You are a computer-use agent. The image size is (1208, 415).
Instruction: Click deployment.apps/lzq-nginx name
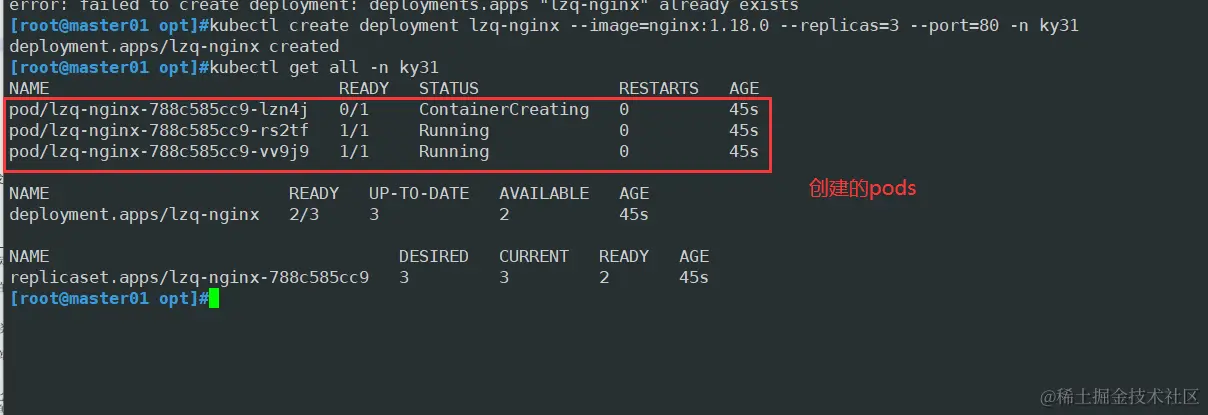coord(134,214)
